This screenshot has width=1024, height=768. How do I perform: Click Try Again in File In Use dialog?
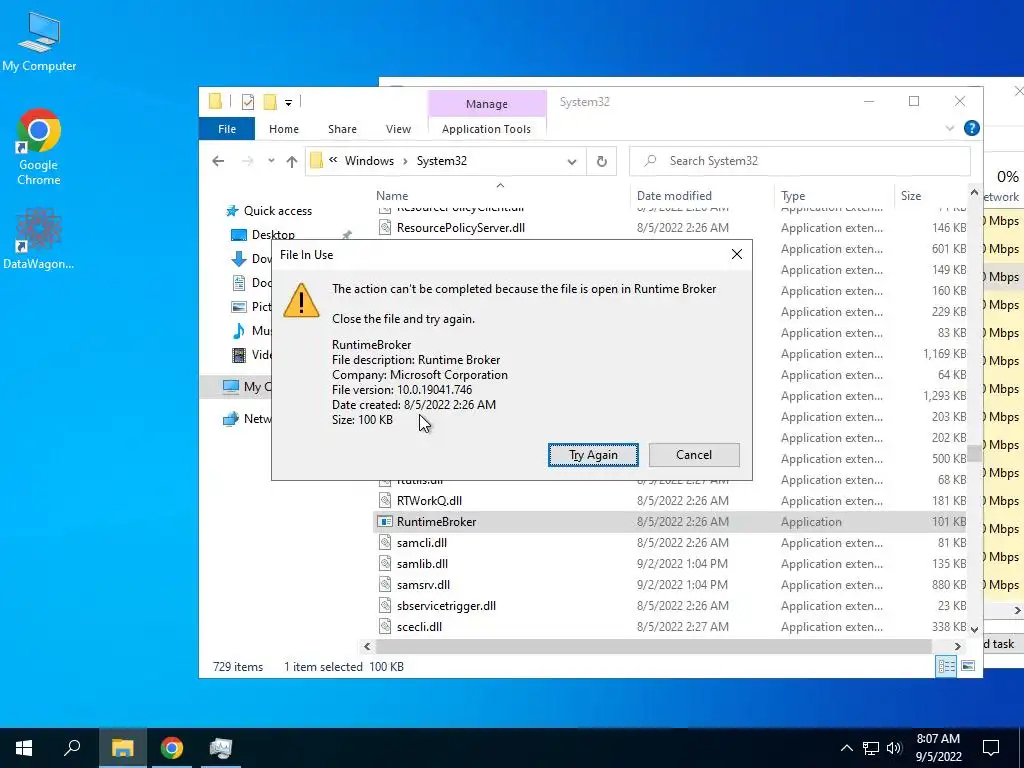[x=593, y=455]
